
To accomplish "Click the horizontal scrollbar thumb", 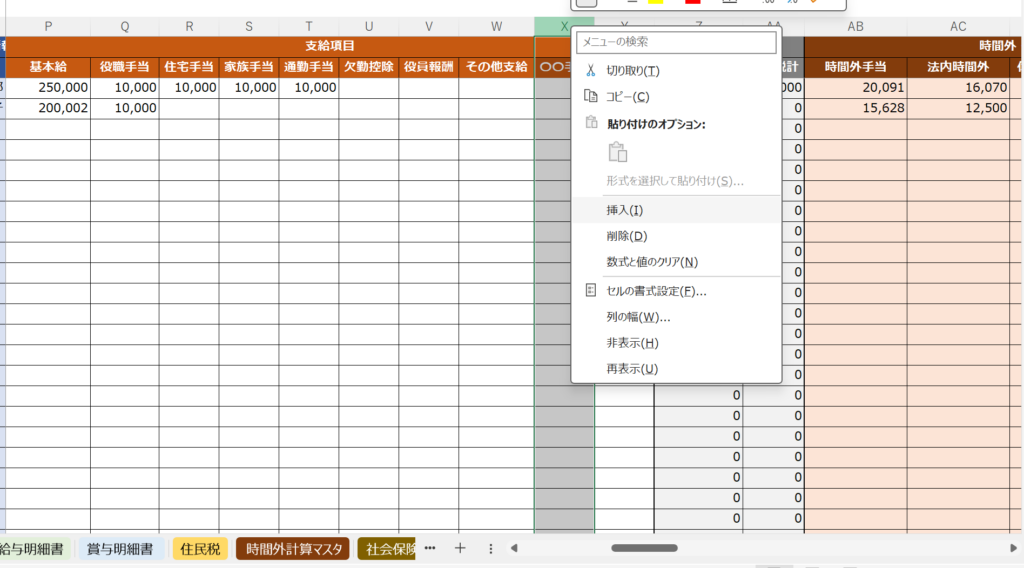I will (644, 548).
